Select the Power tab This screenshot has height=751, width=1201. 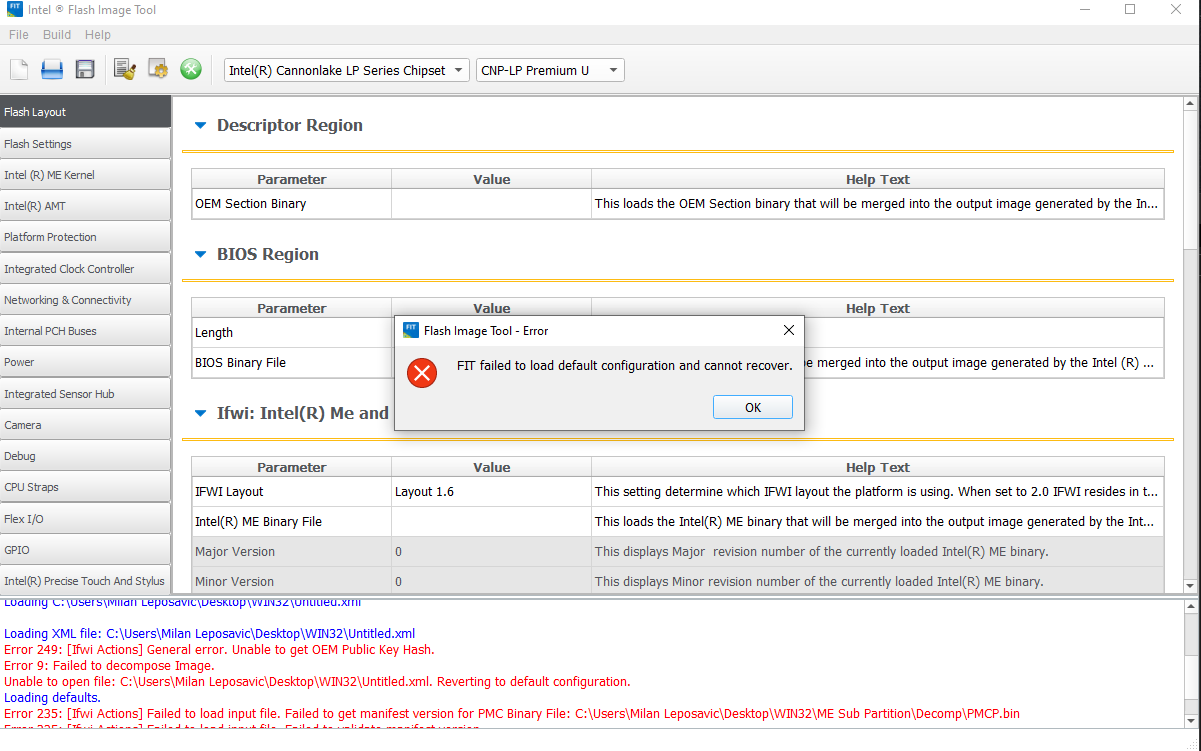(86, 362)
